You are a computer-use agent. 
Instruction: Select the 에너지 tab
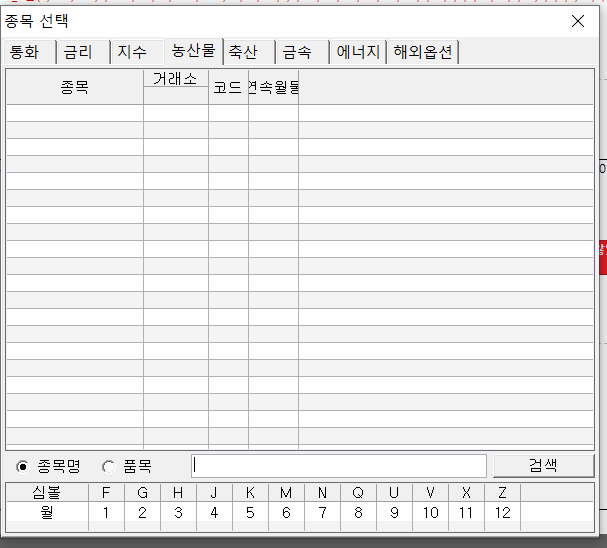pyautogui.click(x=358, y=52)
